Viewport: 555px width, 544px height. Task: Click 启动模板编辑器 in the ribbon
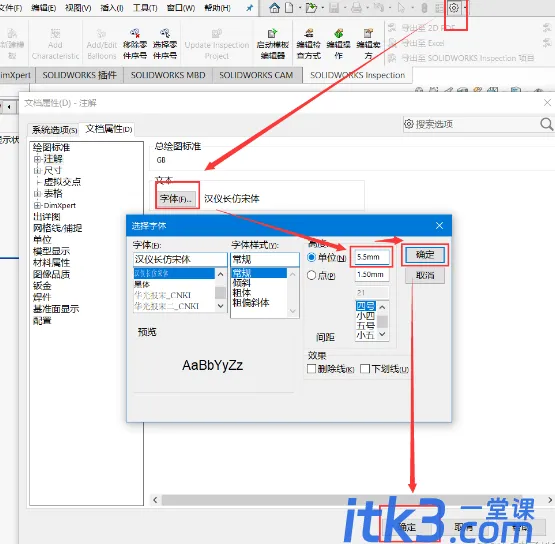point(273,44)
